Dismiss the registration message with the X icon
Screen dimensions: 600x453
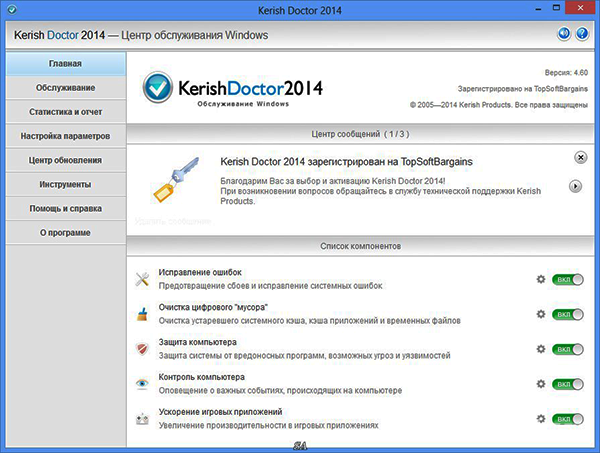coord(580,157)
